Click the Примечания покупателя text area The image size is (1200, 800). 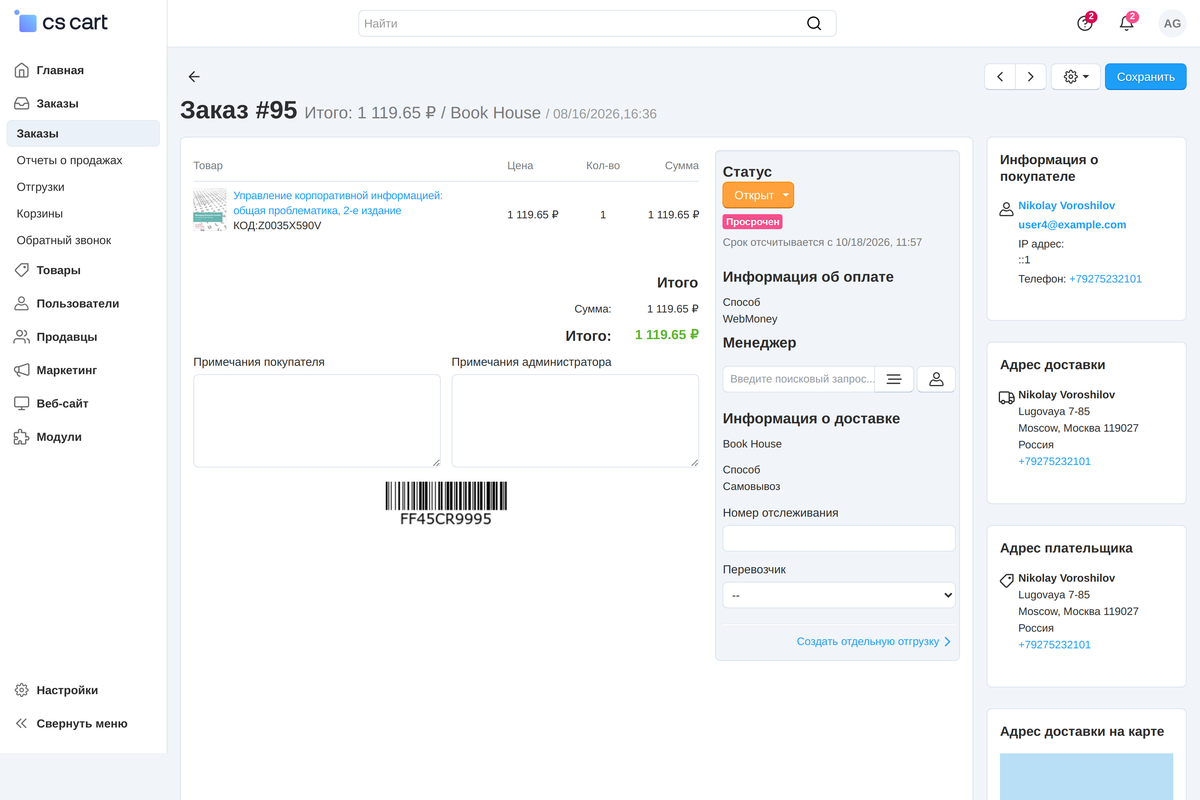click(317, 421)
